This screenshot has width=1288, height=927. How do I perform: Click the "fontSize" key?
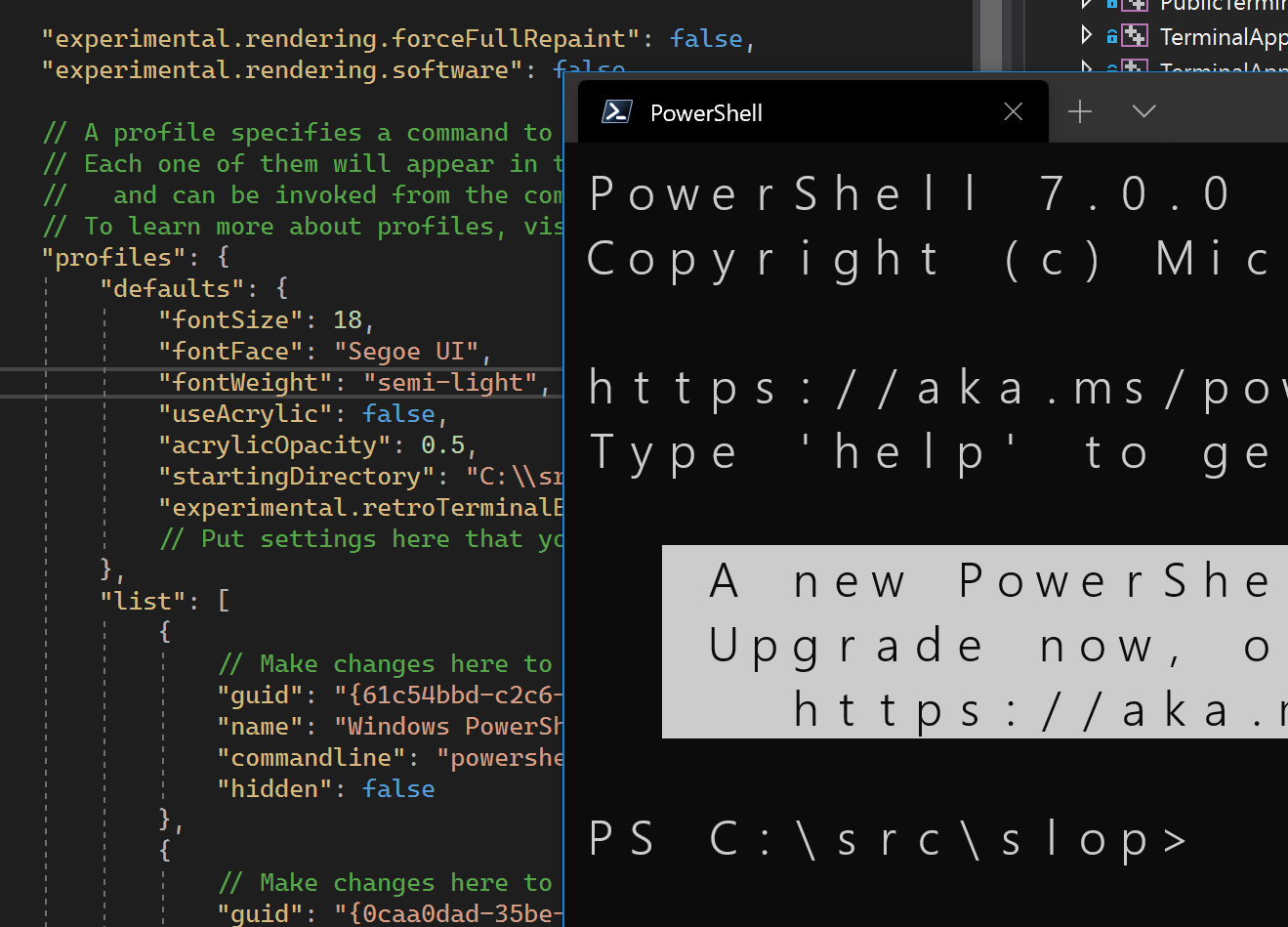[x=230, y=320]
